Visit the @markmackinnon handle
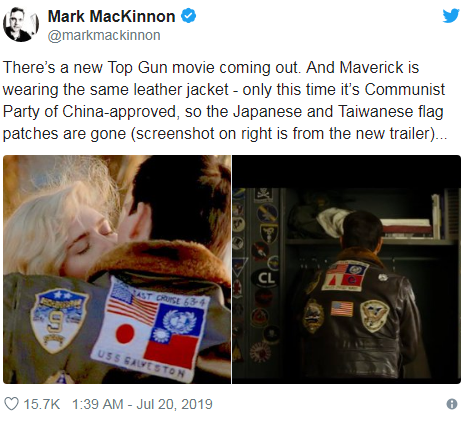 104,35
